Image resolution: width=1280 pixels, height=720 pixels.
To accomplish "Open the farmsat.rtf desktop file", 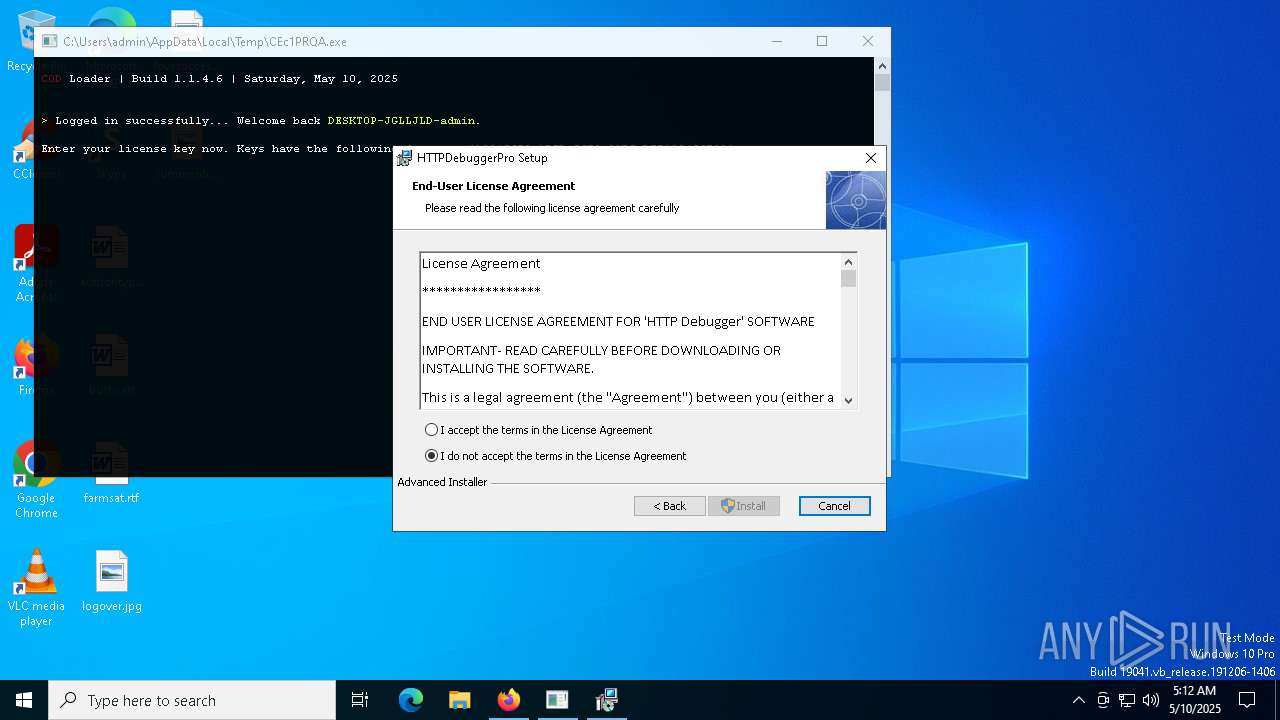I will [x=111, y=473].
